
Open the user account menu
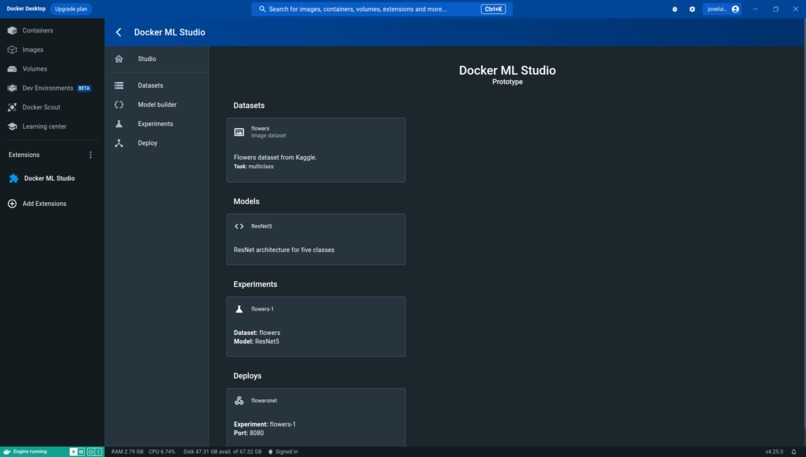pyautogui.click(x=723, y=9)
